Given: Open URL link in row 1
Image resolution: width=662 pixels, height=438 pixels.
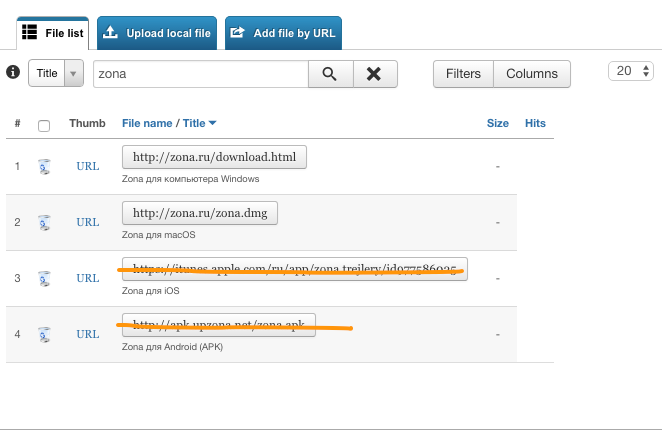Looking at the screenshot, I should 88,166.
